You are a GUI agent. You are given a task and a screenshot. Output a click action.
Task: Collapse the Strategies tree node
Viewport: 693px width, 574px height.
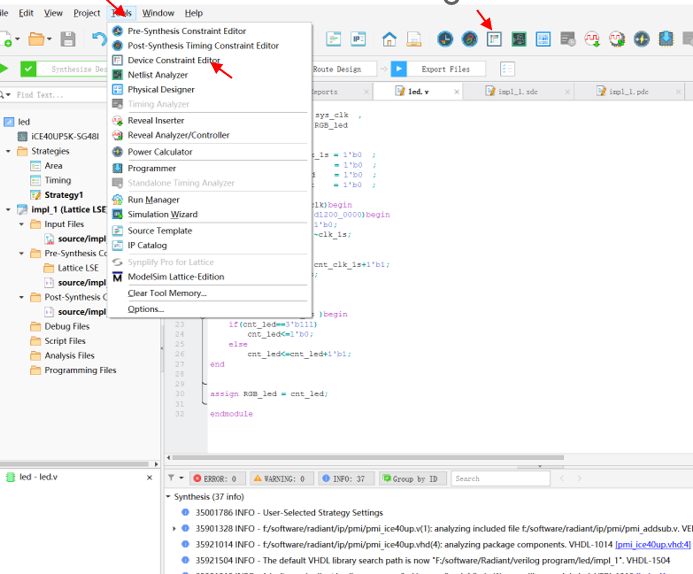click(x=8, y=151)
